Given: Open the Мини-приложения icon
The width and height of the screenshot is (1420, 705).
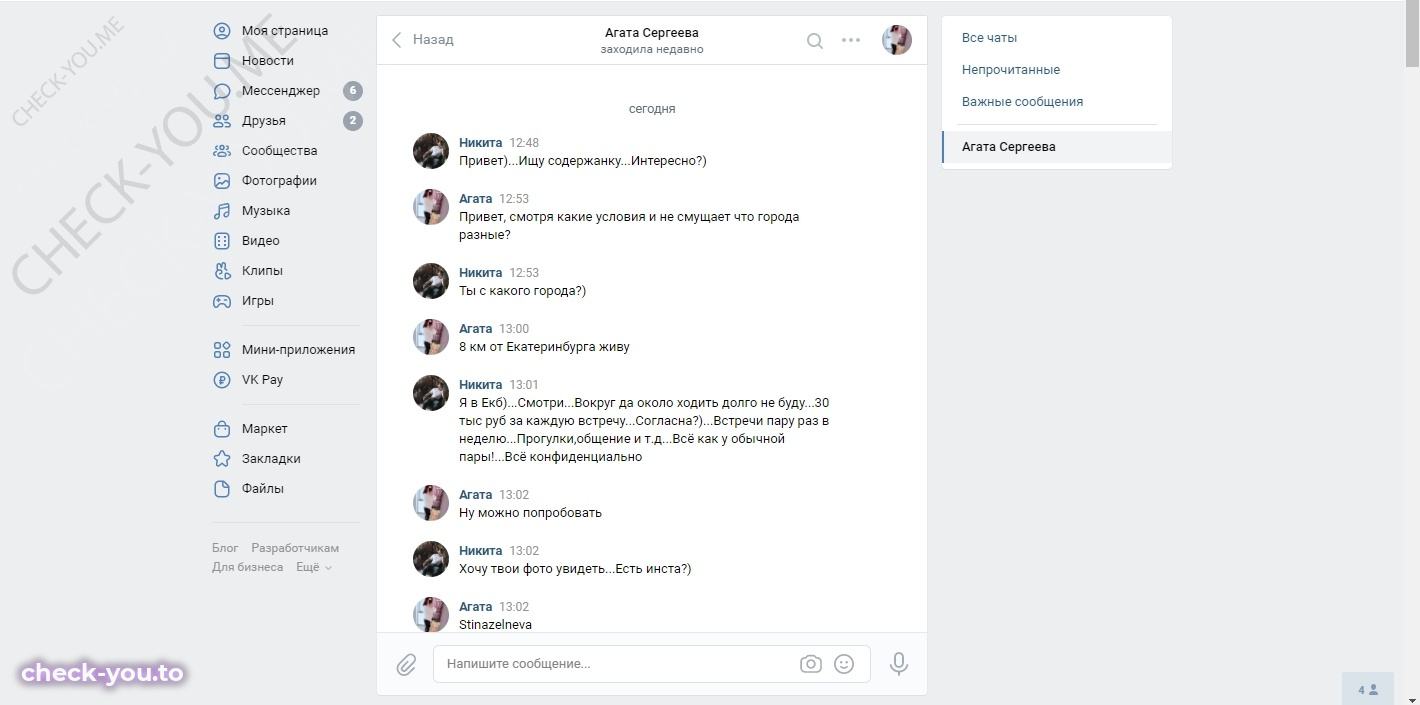Looking at the screenshot, I should [x=222, y=350].
